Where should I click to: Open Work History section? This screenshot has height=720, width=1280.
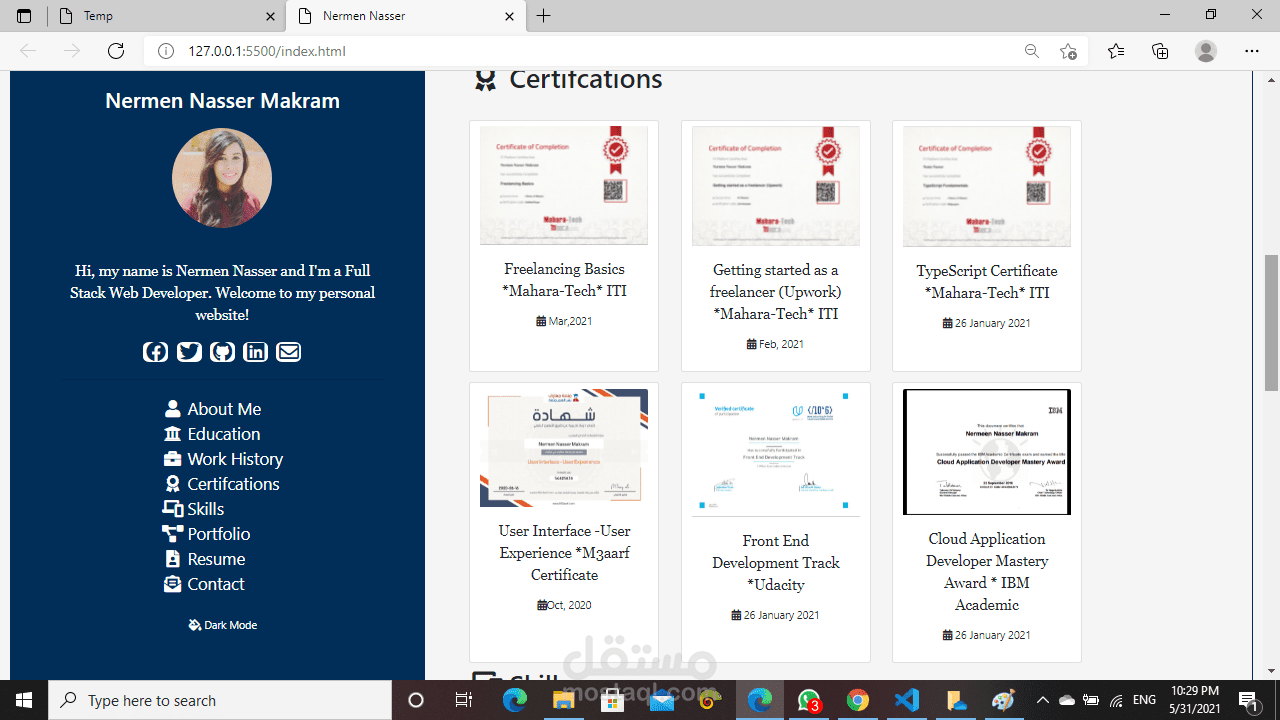(222, 459)
